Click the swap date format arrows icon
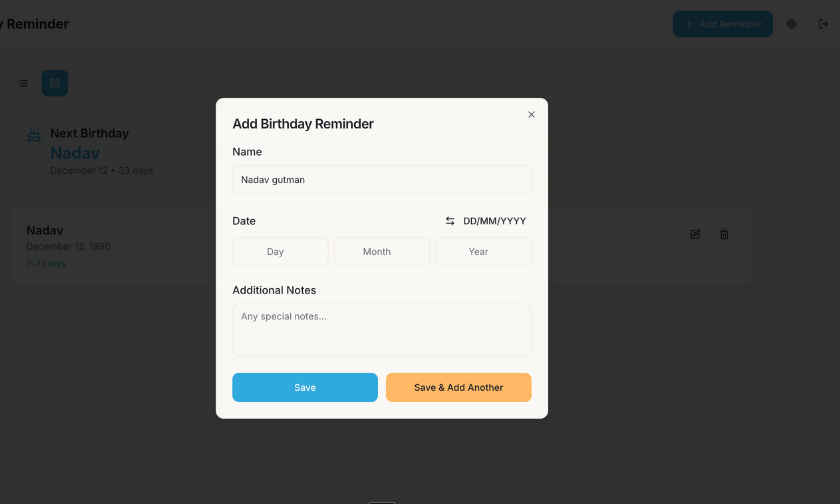The height and width of the screenshot is (504, 840). coord(450,221)
